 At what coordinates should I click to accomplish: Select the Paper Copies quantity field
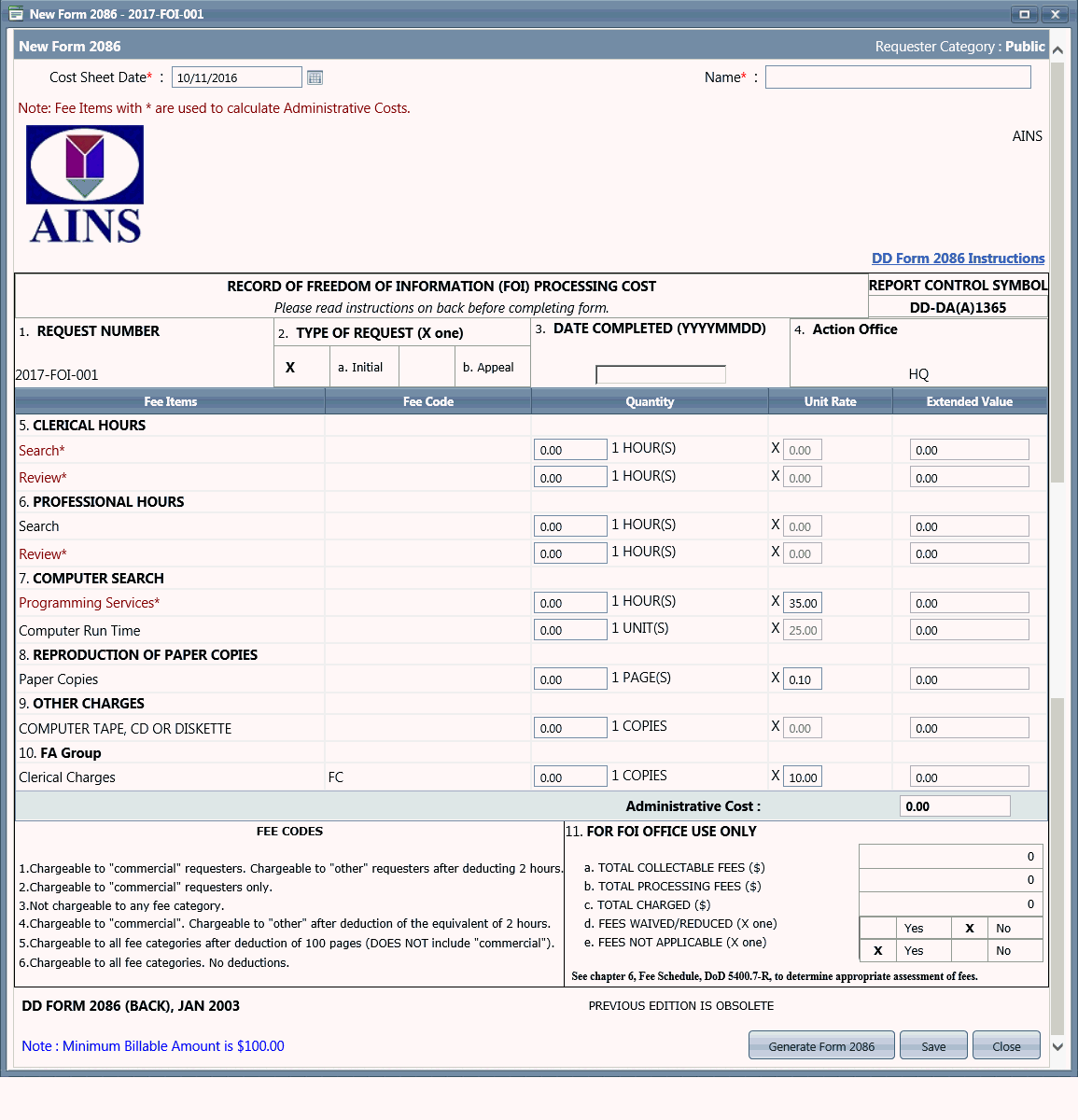pos(570,679)
